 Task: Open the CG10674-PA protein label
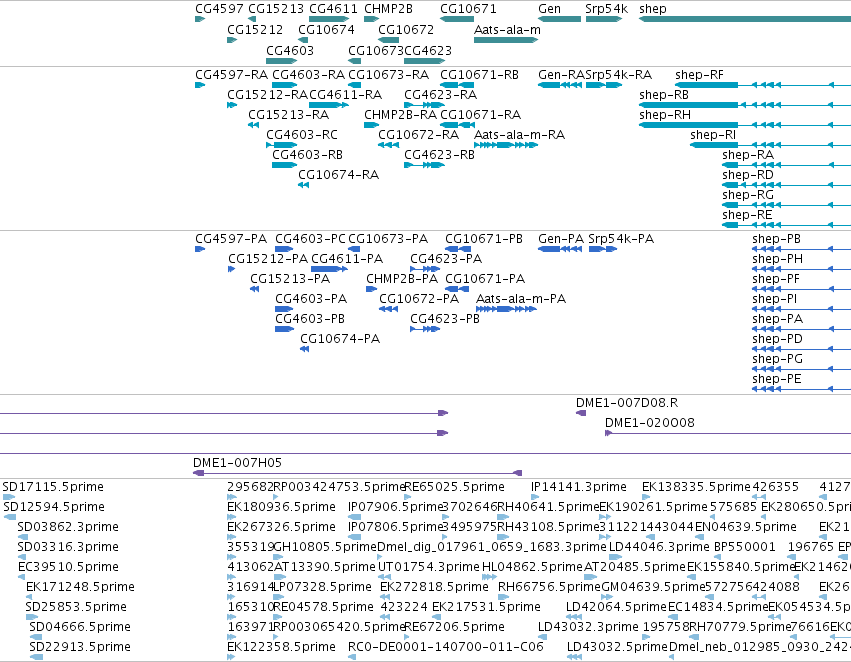pyautogui.click(x=340, y=339)
